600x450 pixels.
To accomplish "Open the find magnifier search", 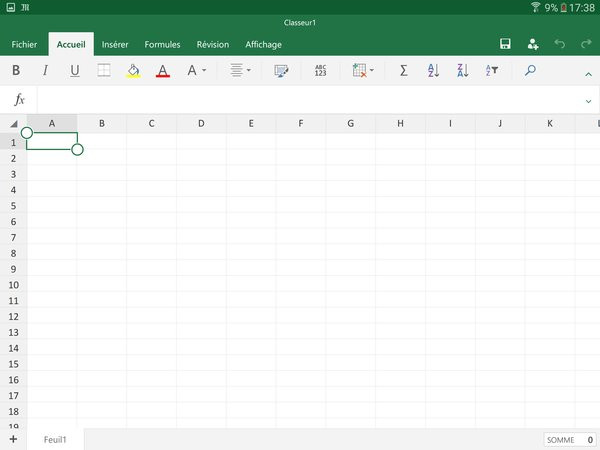I will 530,70.
